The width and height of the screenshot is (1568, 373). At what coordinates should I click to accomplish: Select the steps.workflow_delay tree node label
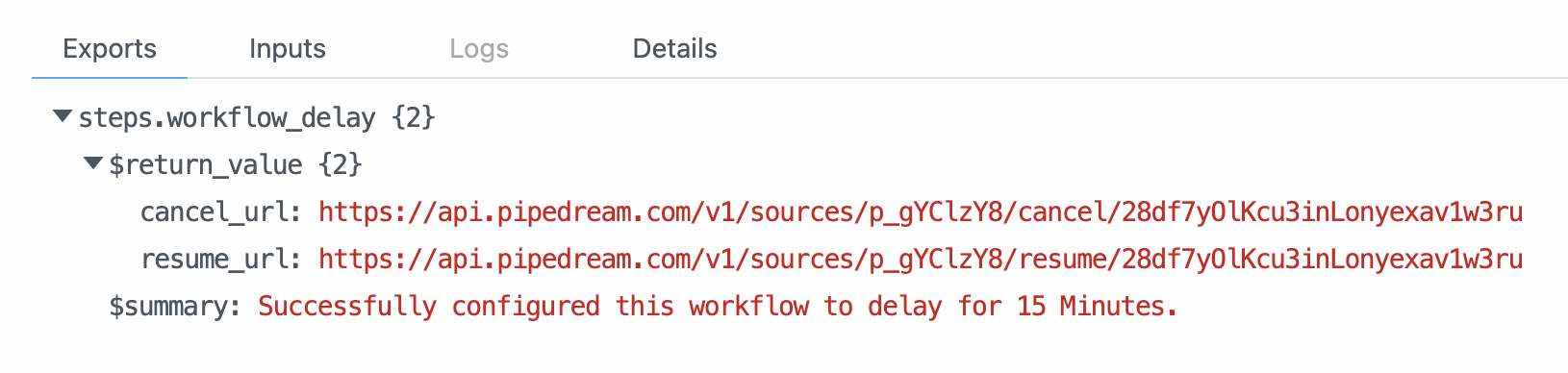pyautogui.click(x=227, y=117)
